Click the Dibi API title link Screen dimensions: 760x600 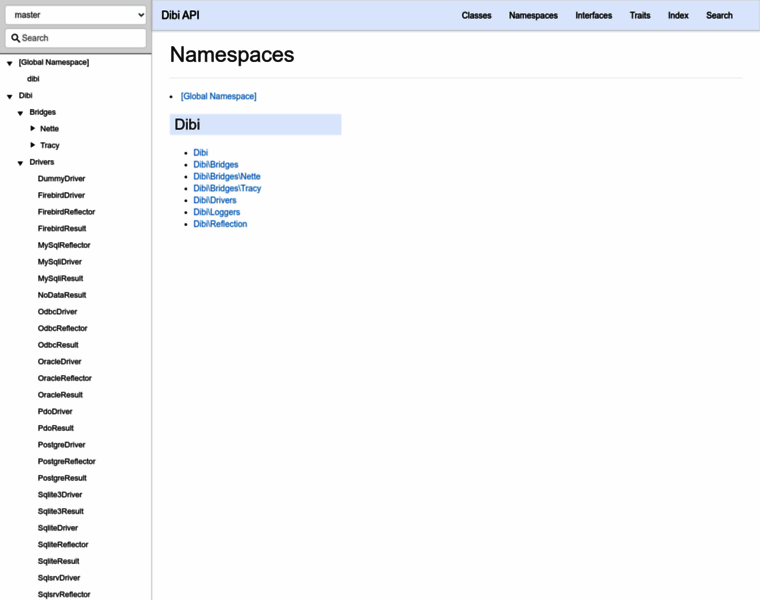tap(180, 15)
